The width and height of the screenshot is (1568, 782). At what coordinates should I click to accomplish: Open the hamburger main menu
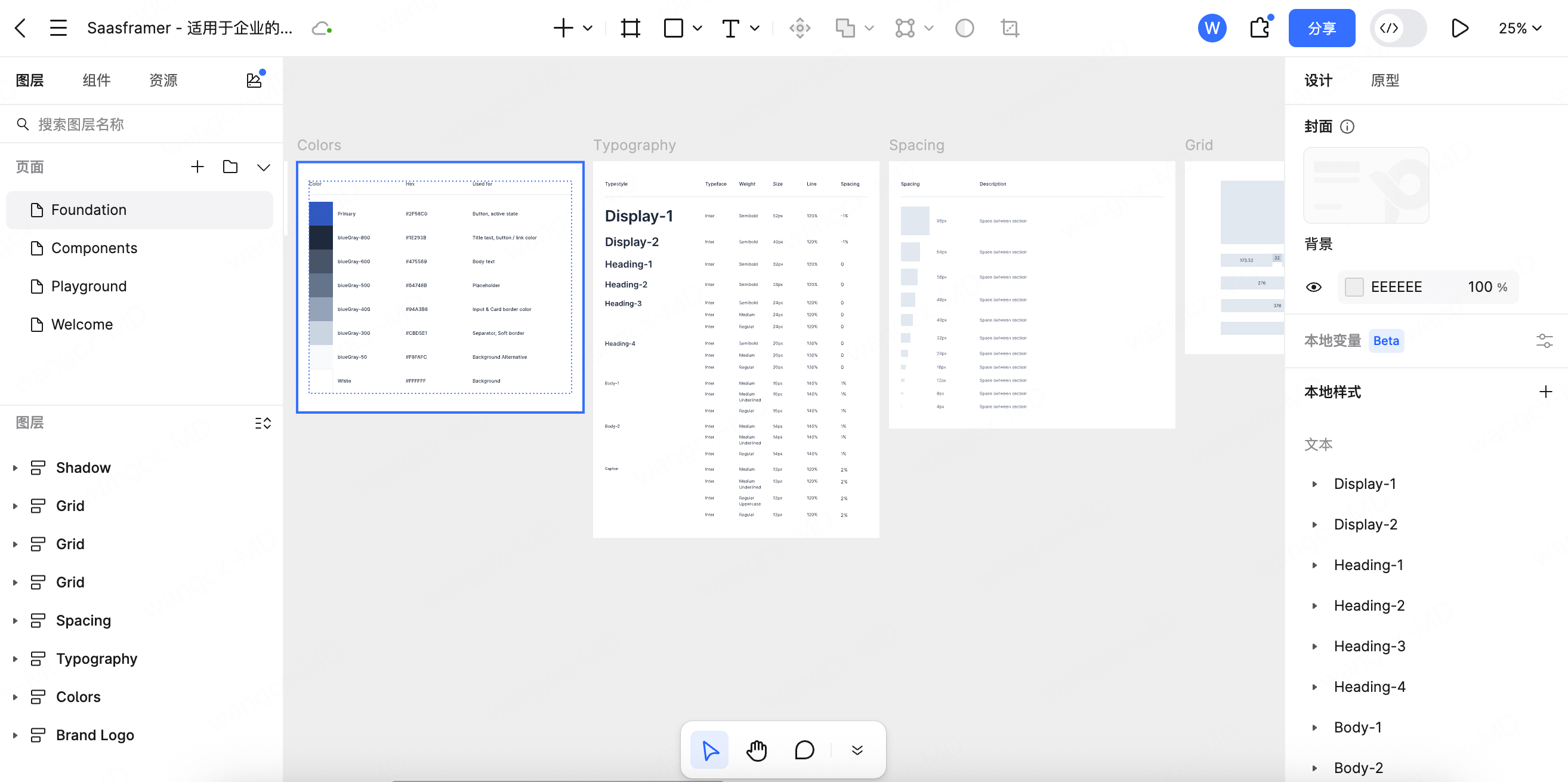tap(58, 28)
